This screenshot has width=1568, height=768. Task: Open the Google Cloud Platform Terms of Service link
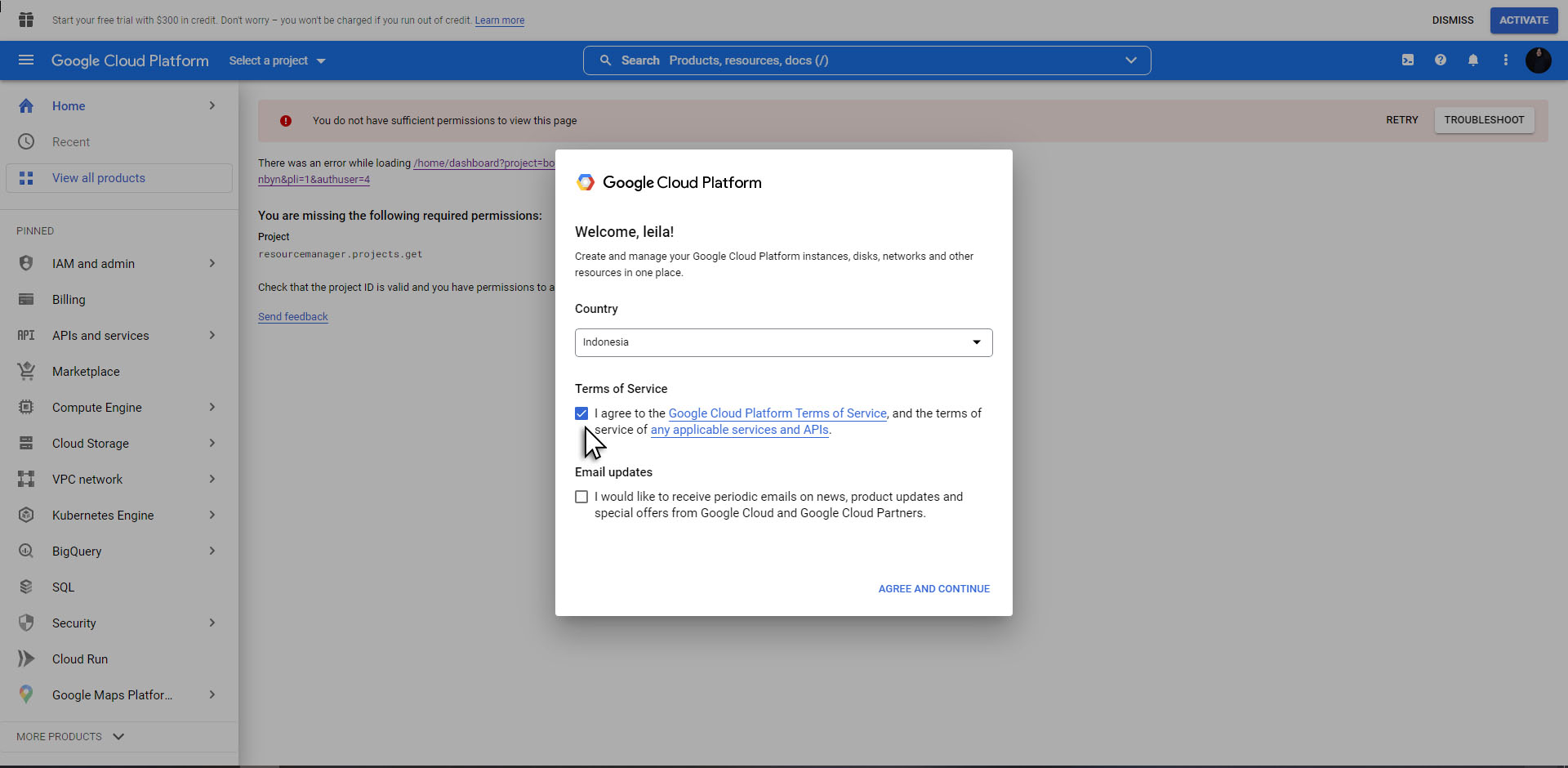coord(777,413)
